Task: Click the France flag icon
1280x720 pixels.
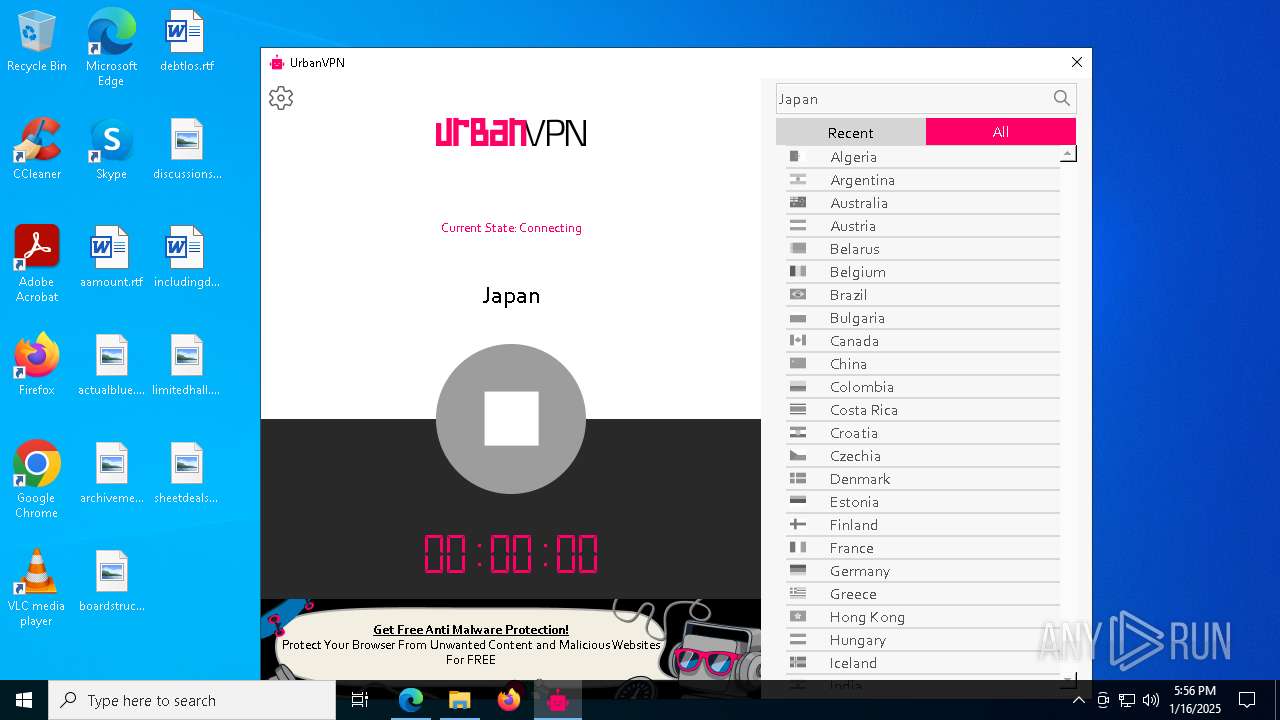Action: (x=798, y=547)
